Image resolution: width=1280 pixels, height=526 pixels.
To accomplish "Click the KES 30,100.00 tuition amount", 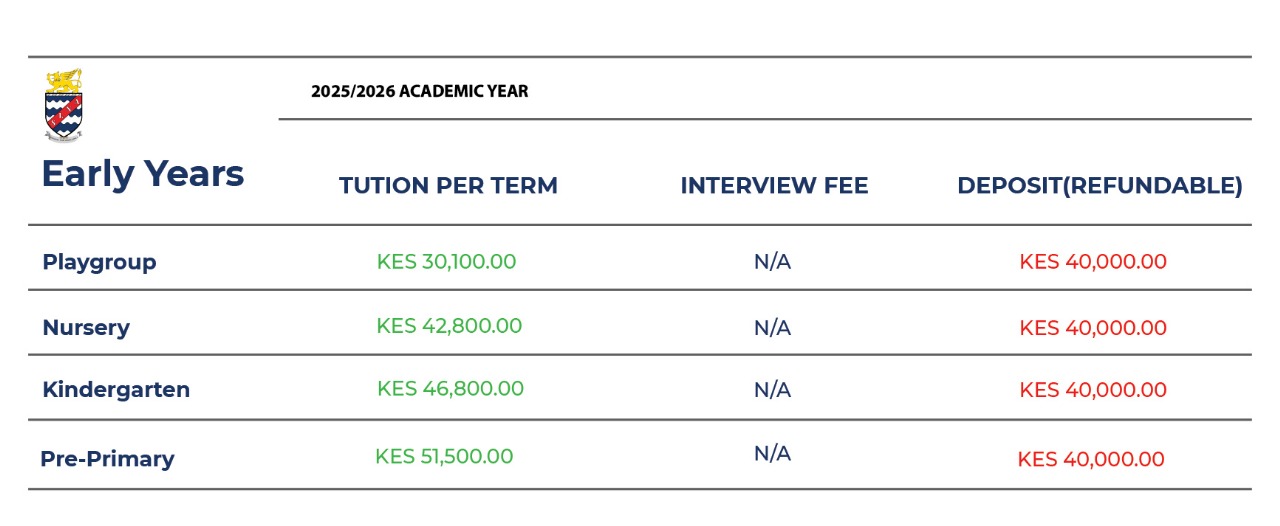I will point(446,262).
